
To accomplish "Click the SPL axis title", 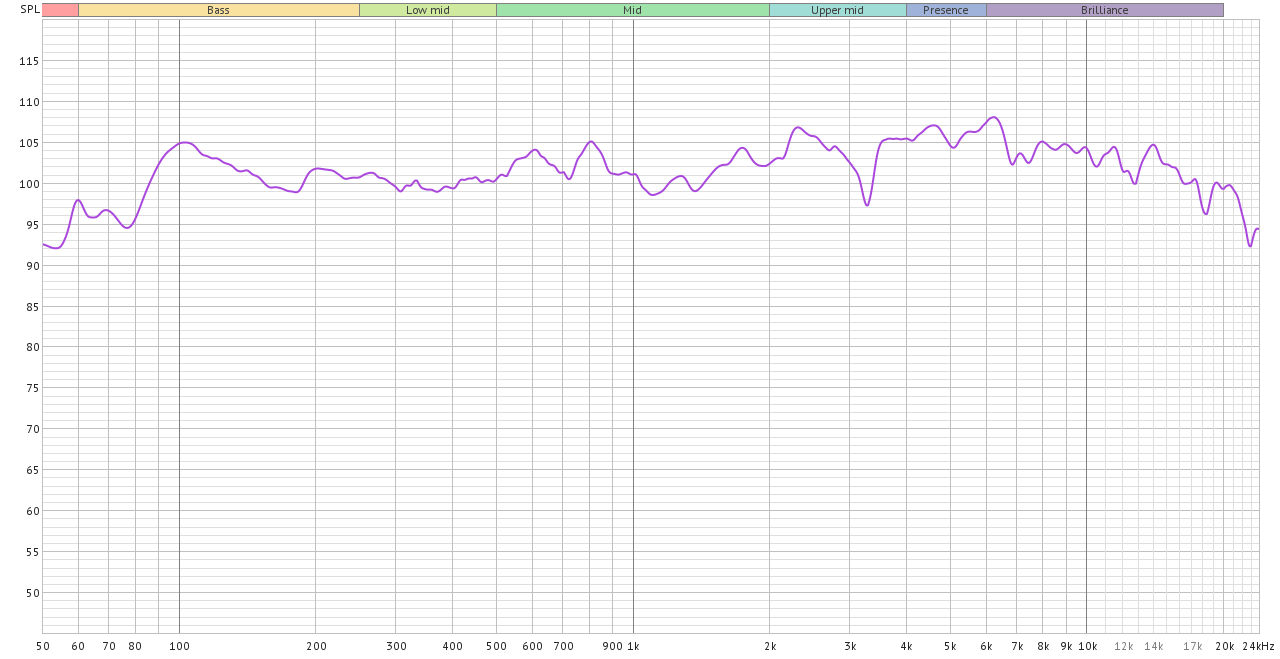I will click(30, 10).
